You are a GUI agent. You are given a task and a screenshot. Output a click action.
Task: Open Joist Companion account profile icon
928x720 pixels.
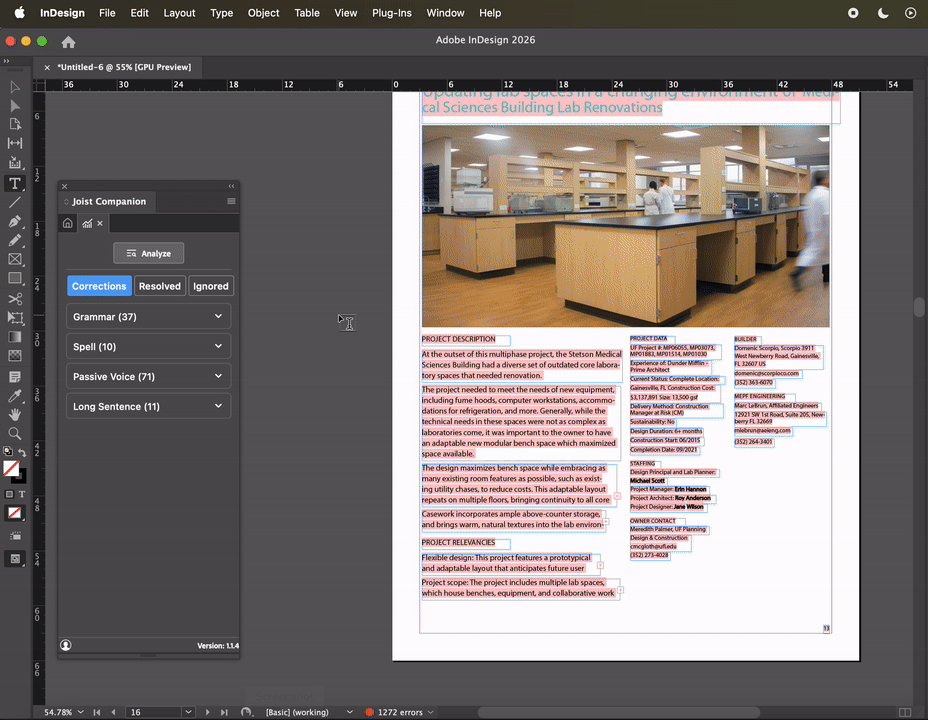pyautogui.click(x=66, y=645)
